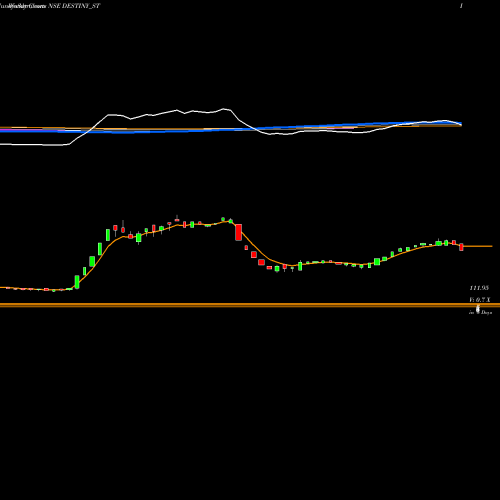Click the 'NSE DESTINY_ST' chart title text
The width and height of the screenshot is (500, 500).
pos(74,6)
